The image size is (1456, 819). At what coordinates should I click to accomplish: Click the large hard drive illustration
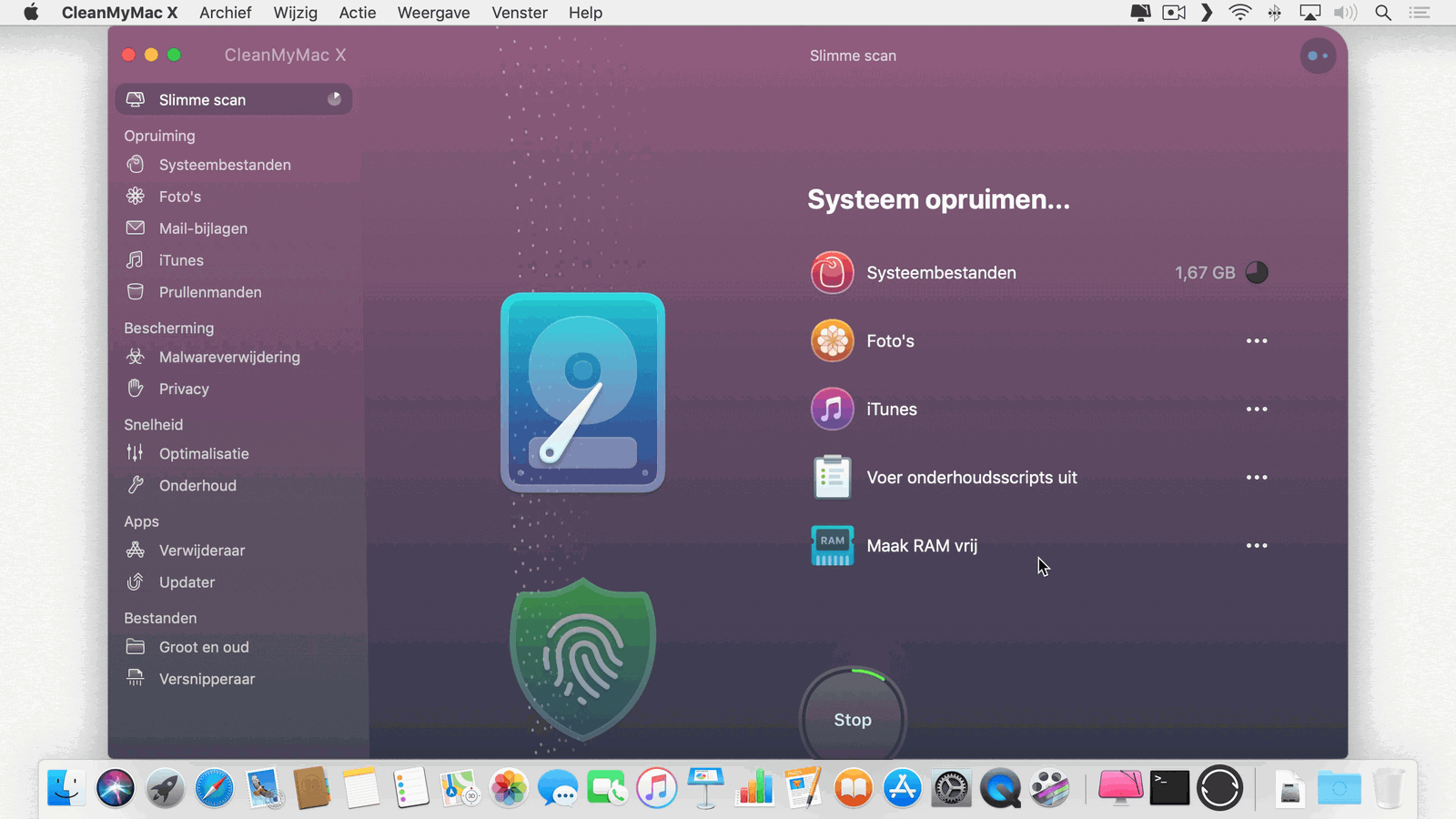582,392
